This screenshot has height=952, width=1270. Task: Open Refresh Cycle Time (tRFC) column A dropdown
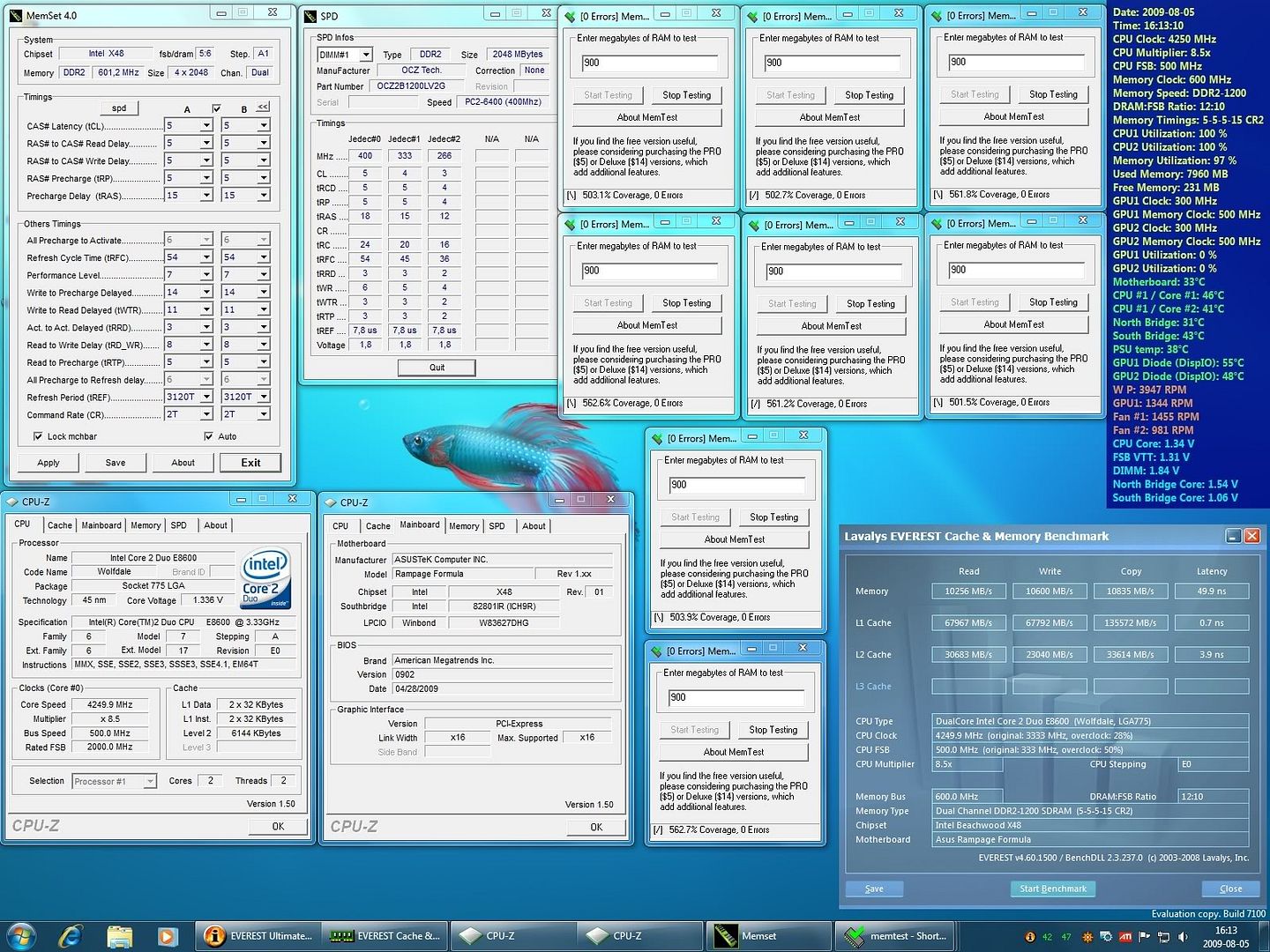[206, 257]
